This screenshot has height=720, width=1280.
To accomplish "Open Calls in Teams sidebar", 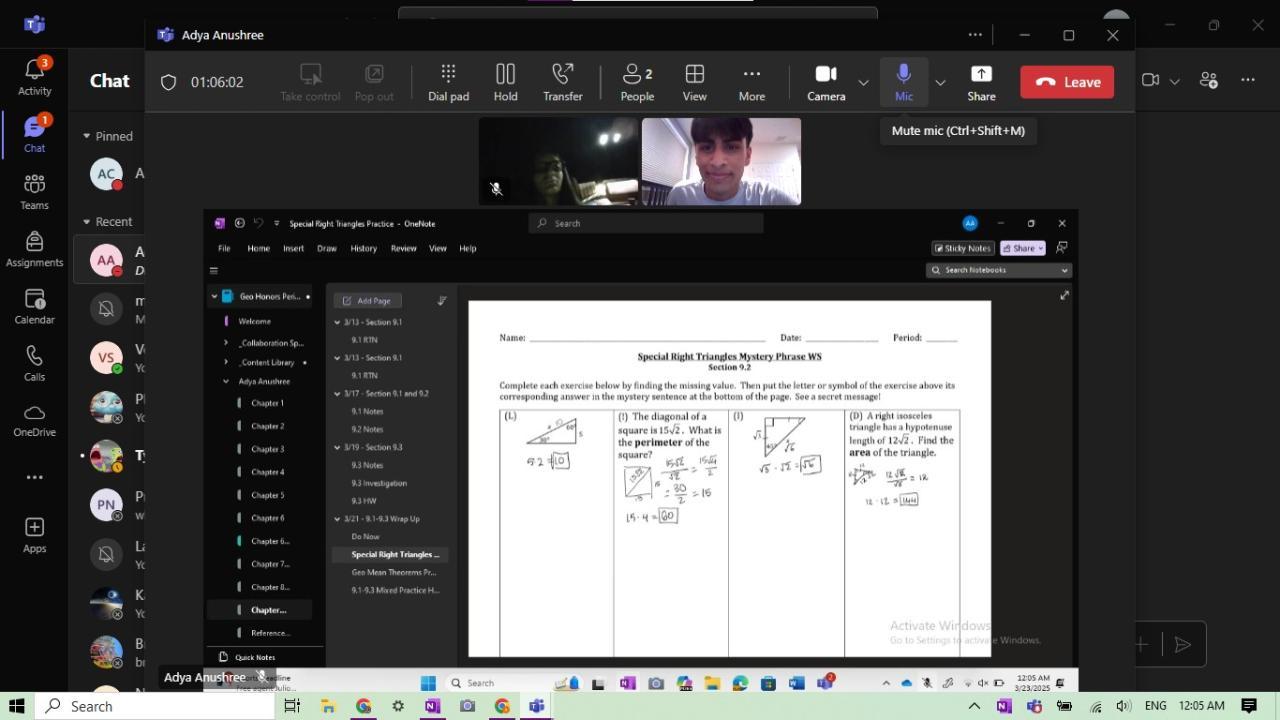I will click(34, 363).
